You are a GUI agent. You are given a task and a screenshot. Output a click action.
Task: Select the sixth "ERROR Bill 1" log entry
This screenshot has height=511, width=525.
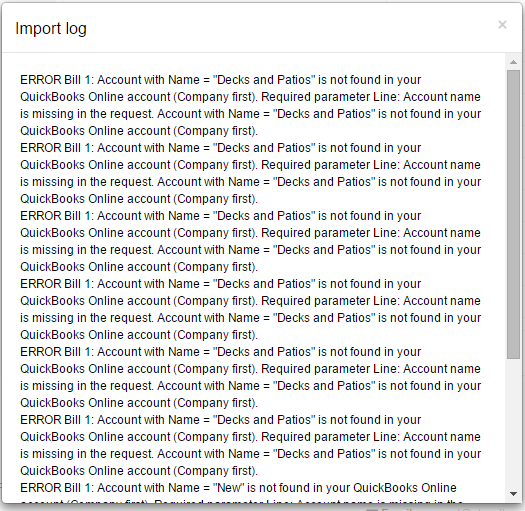coord(250,445)
